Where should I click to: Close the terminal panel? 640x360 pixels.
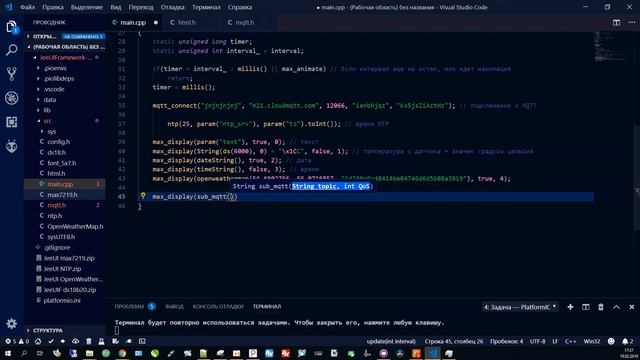[x=631, y=307]
